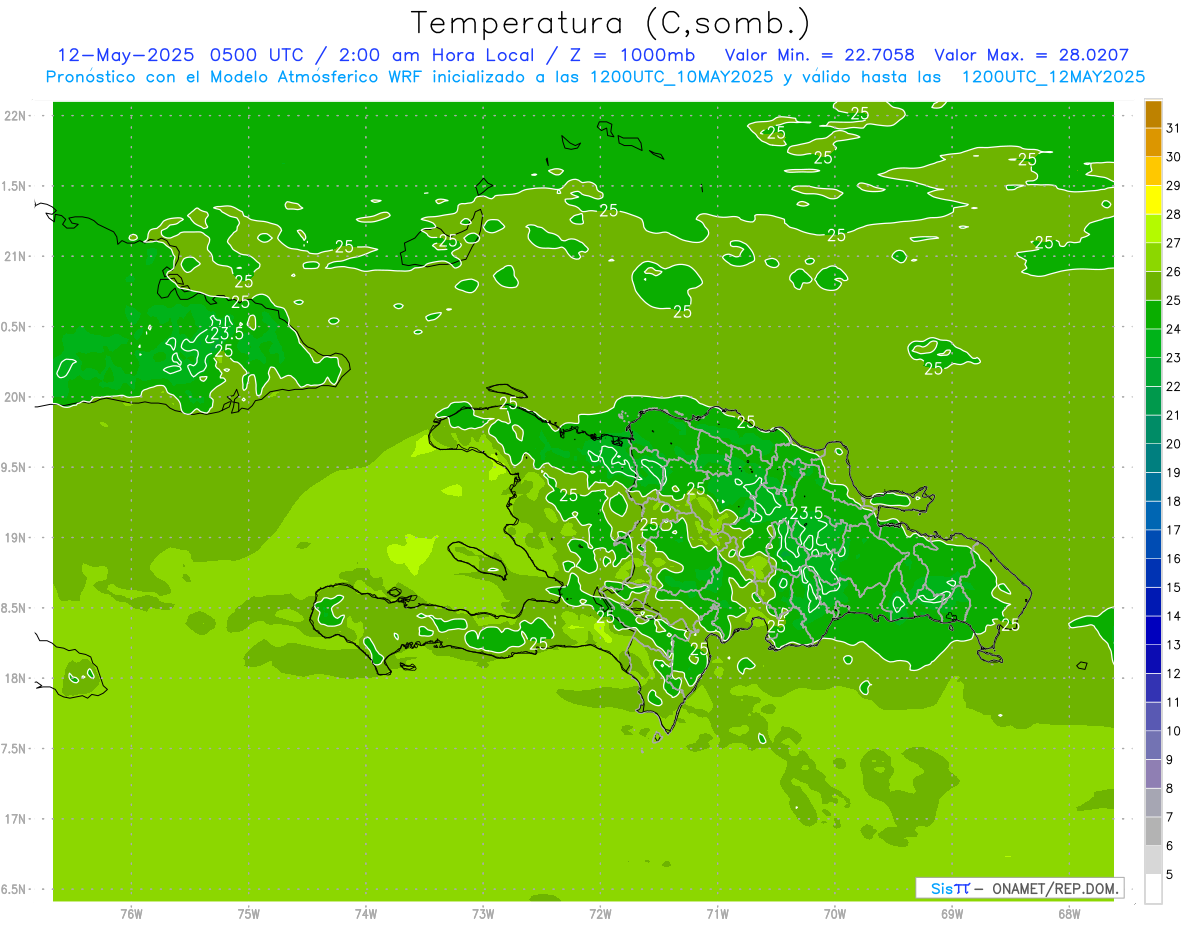Click the orange colorbar swatch between 29 and 30
This screenshot has height=927, width=1200.
tap(1153, 172)
